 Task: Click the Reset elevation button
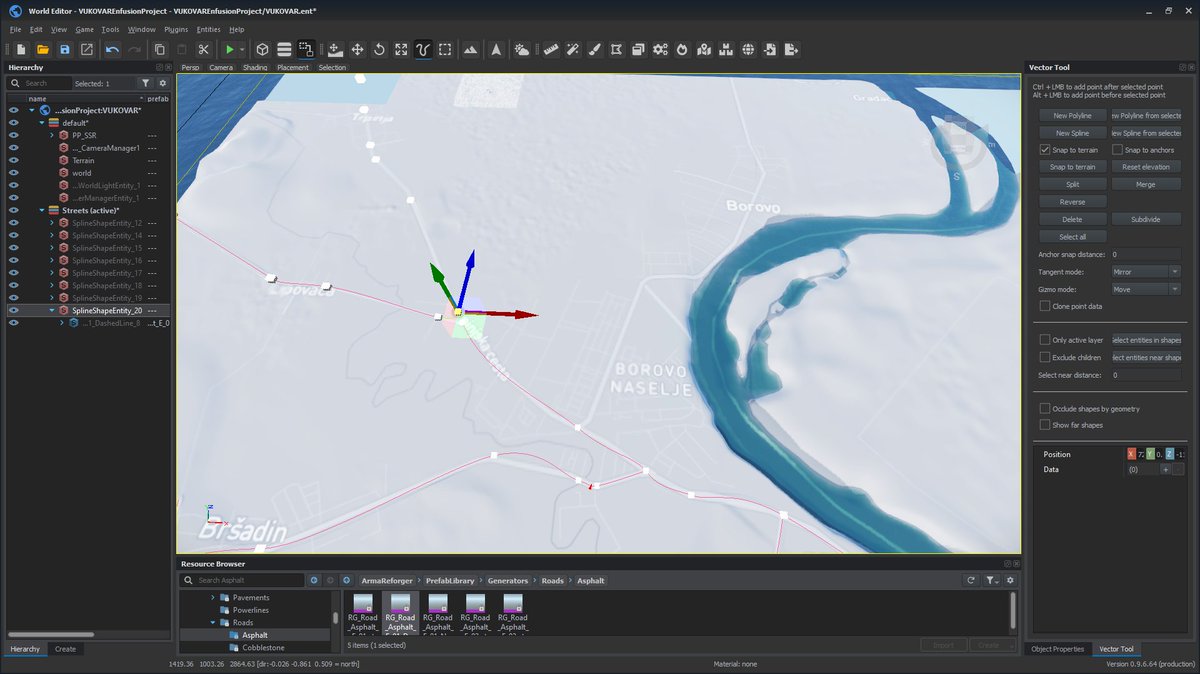coord(1145,167)
